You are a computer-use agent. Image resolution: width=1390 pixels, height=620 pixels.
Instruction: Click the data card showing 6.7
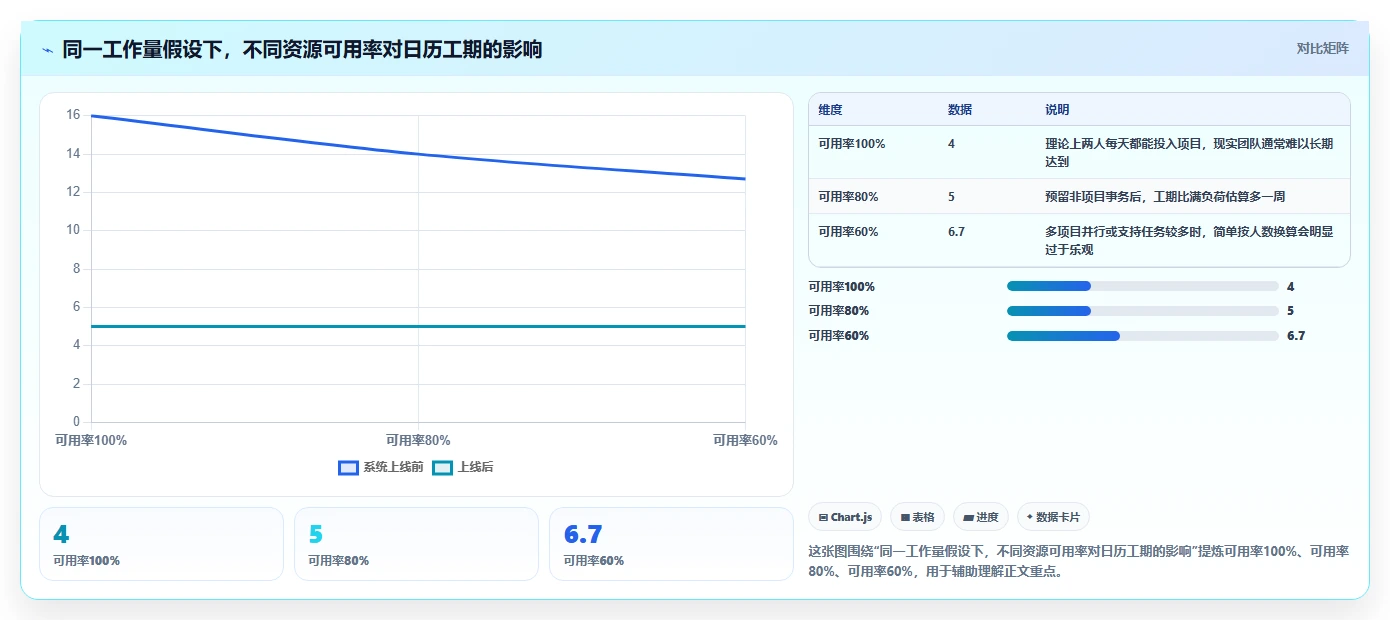[x=671, y=544]
